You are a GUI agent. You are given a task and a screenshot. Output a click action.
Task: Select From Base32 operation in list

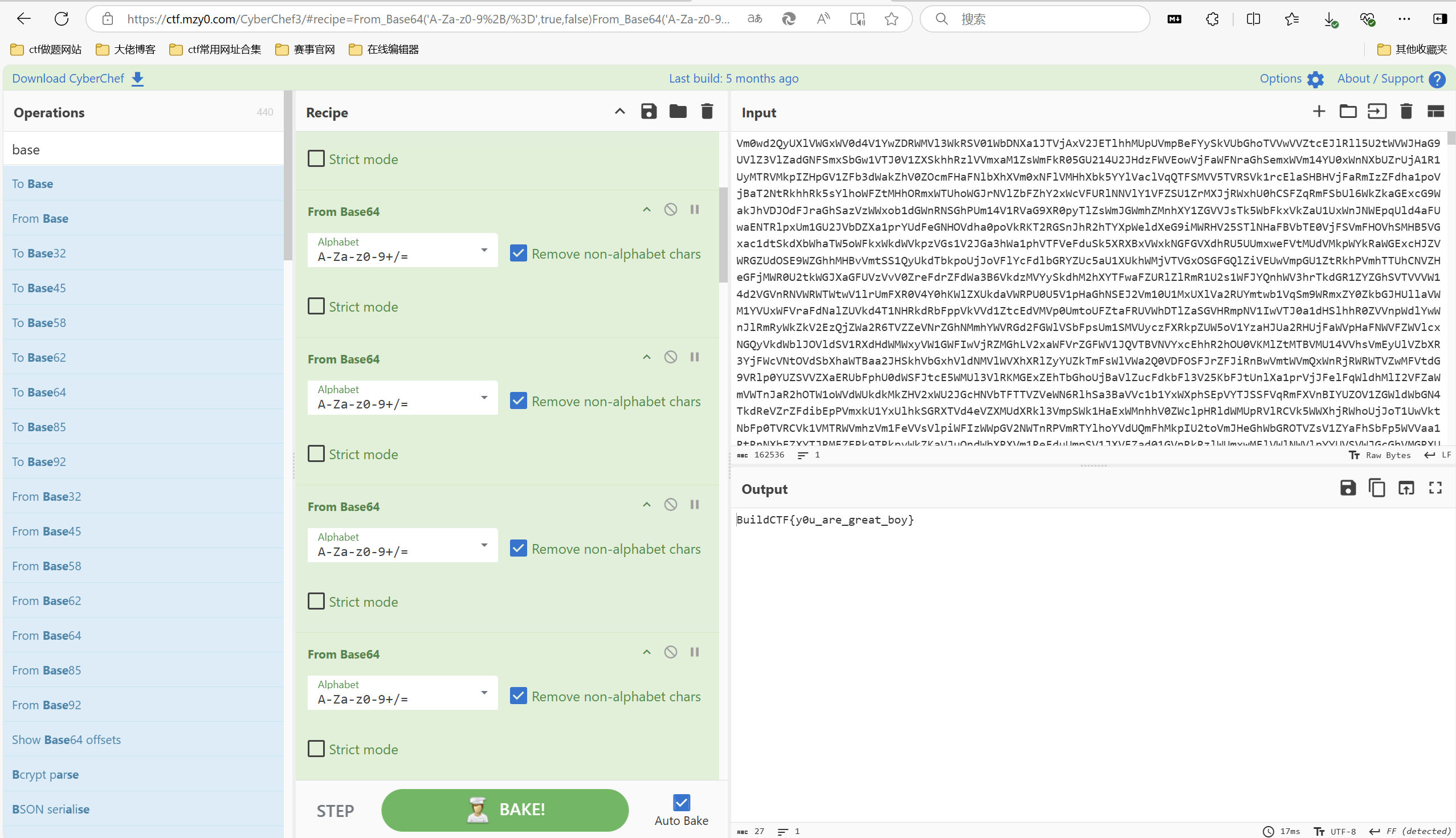point(144,496)
